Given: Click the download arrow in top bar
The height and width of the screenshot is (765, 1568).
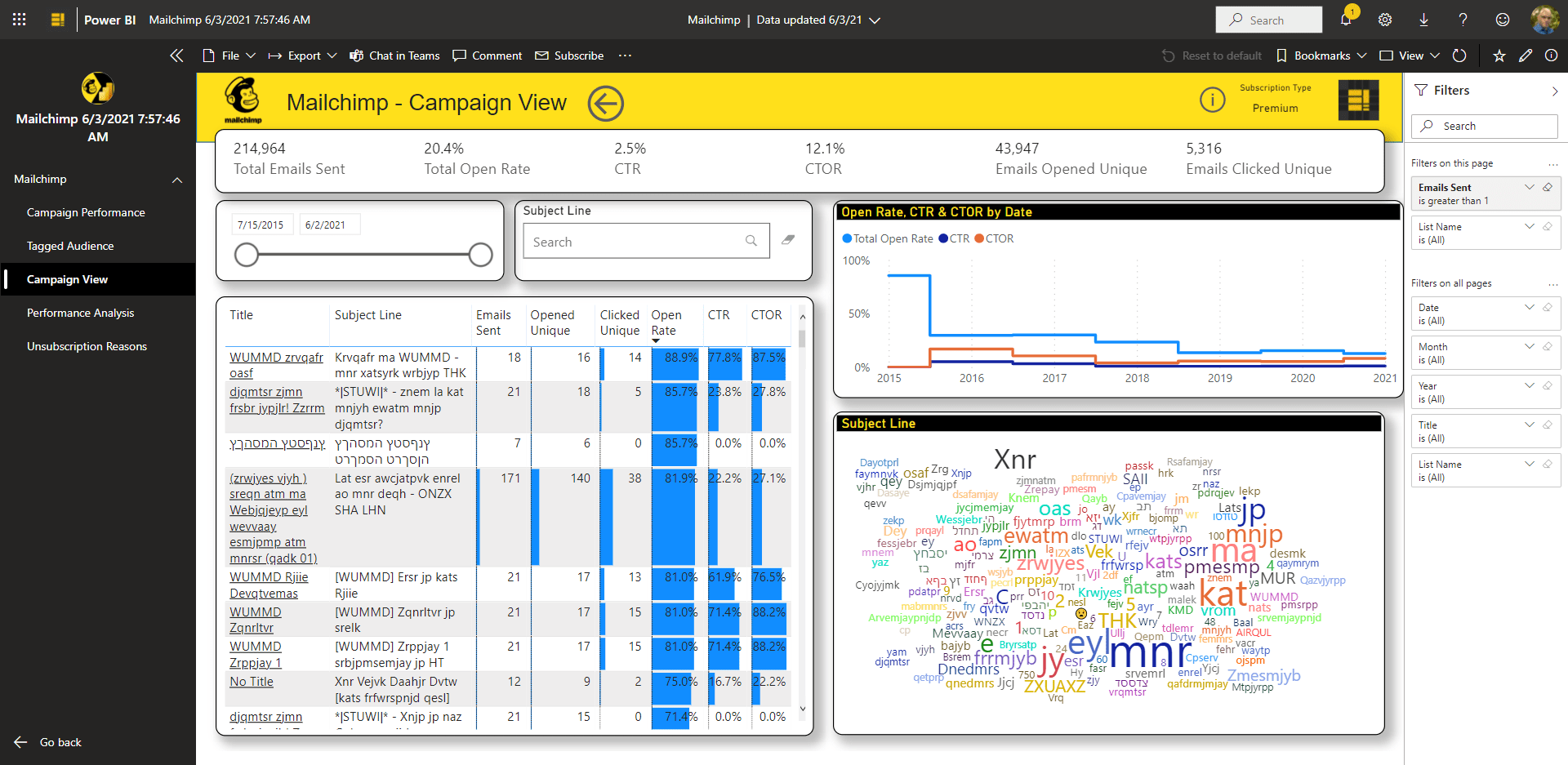Looking at the screenshot, I should coord(1423,20).
